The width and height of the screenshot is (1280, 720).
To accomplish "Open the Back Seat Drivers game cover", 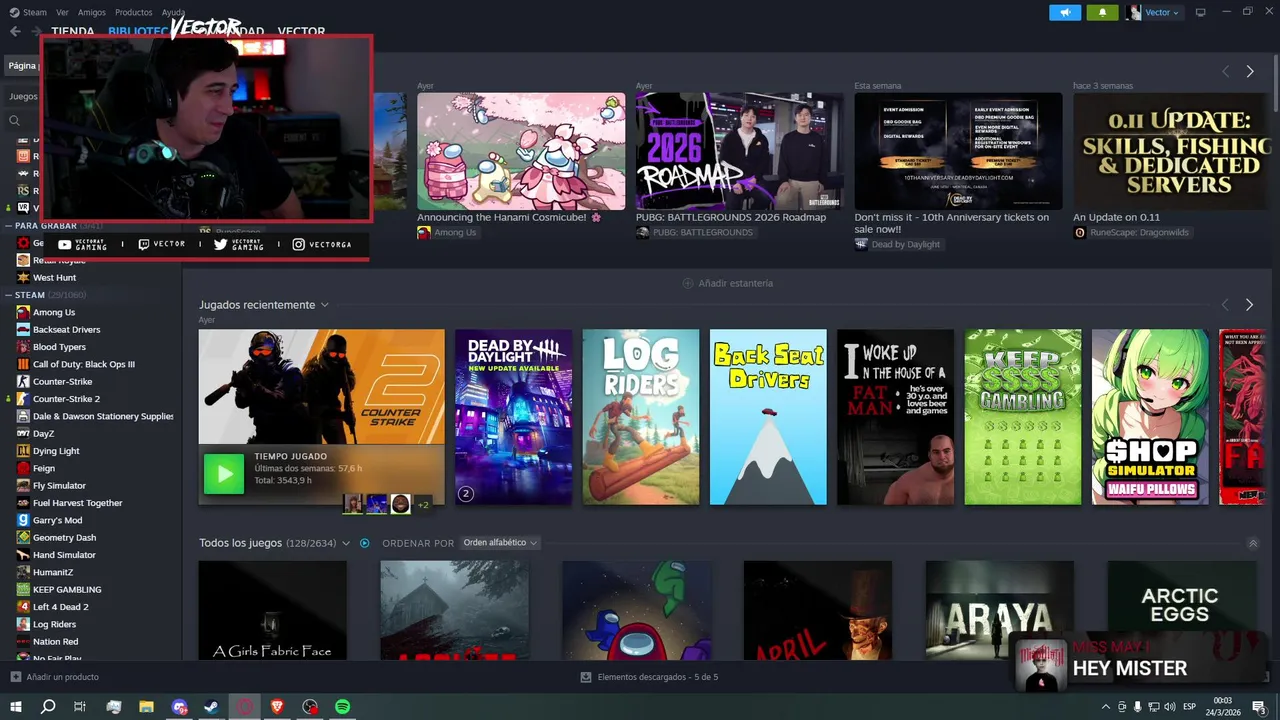I will pos(768,417).
